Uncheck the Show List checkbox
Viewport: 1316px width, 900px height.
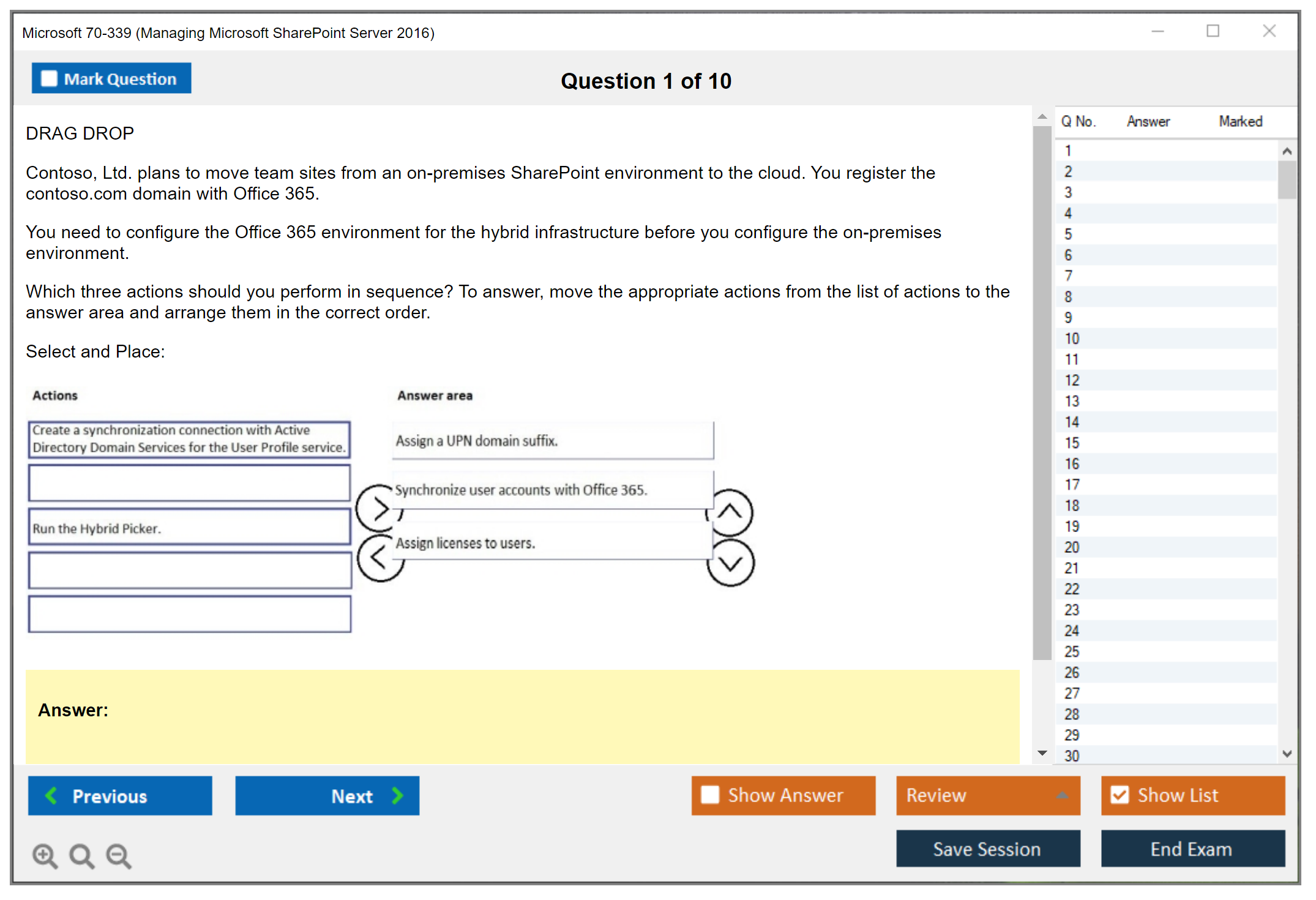coord(1120,795)
